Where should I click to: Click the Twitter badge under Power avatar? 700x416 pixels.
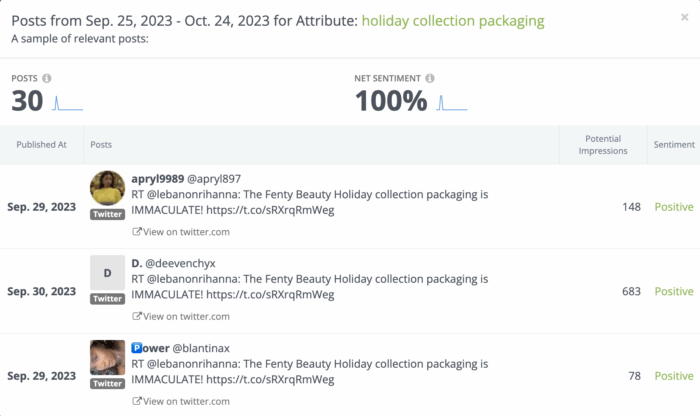pyautogui.click(x=108, y=383)
